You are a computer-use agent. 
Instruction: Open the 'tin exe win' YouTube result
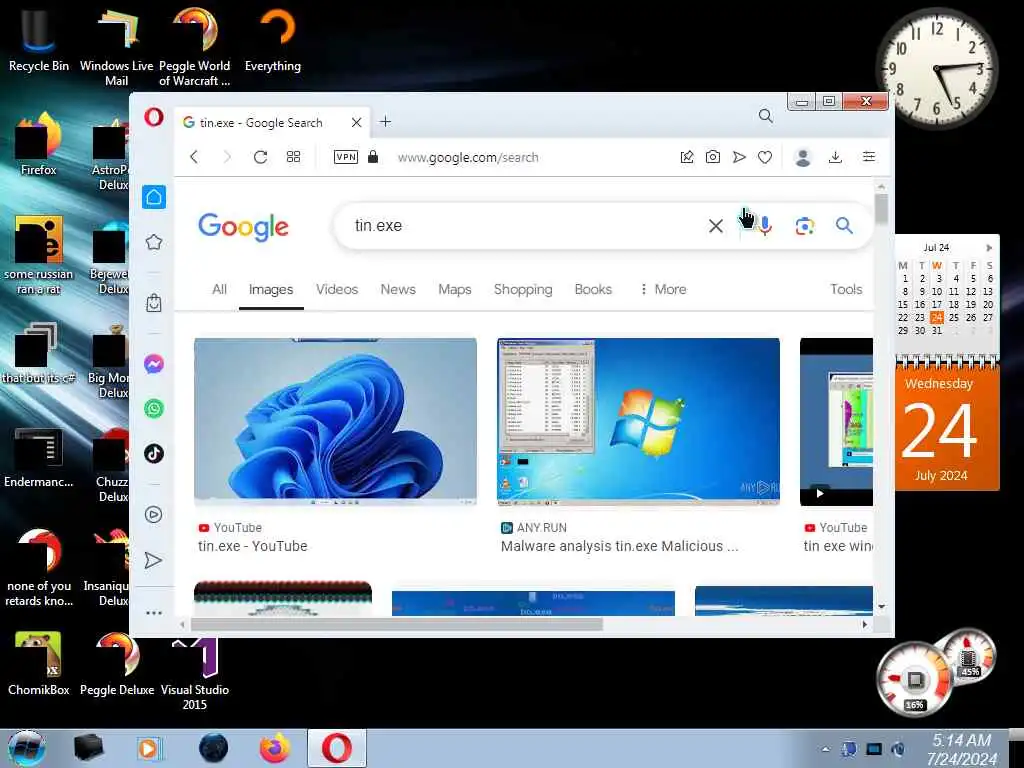(838, 546)
